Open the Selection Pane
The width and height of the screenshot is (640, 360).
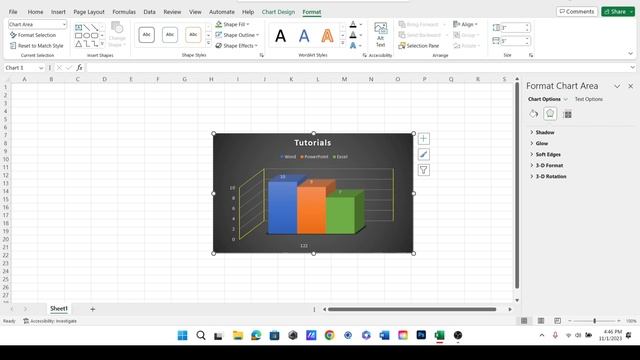419,46
